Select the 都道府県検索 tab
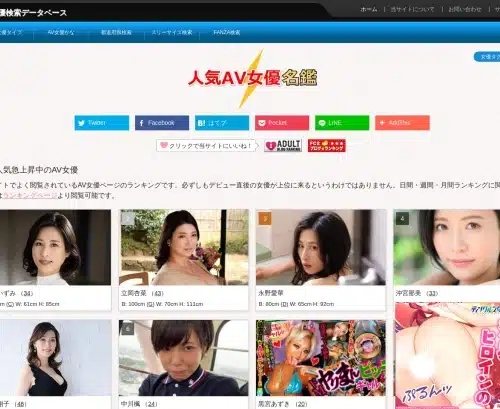Viewport: 500px width, 409px height. click(x=116, y=32)
